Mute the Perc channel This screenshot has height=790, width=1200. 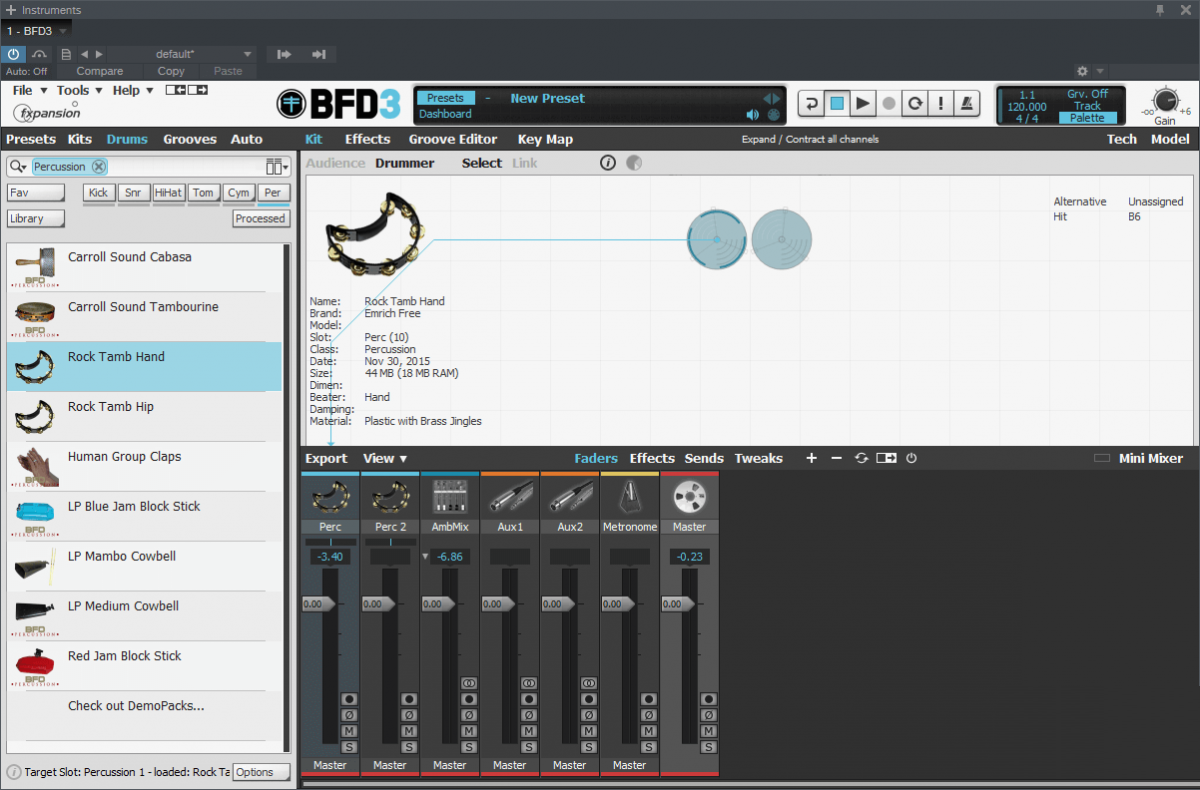click(349, 731)
